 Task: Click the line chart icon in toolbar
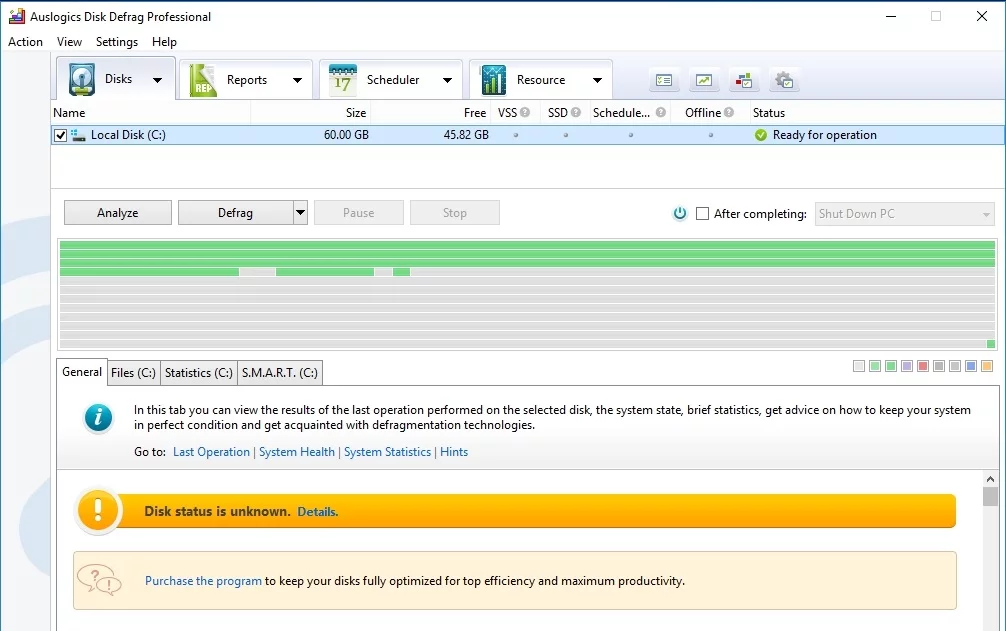pos(705,81)
